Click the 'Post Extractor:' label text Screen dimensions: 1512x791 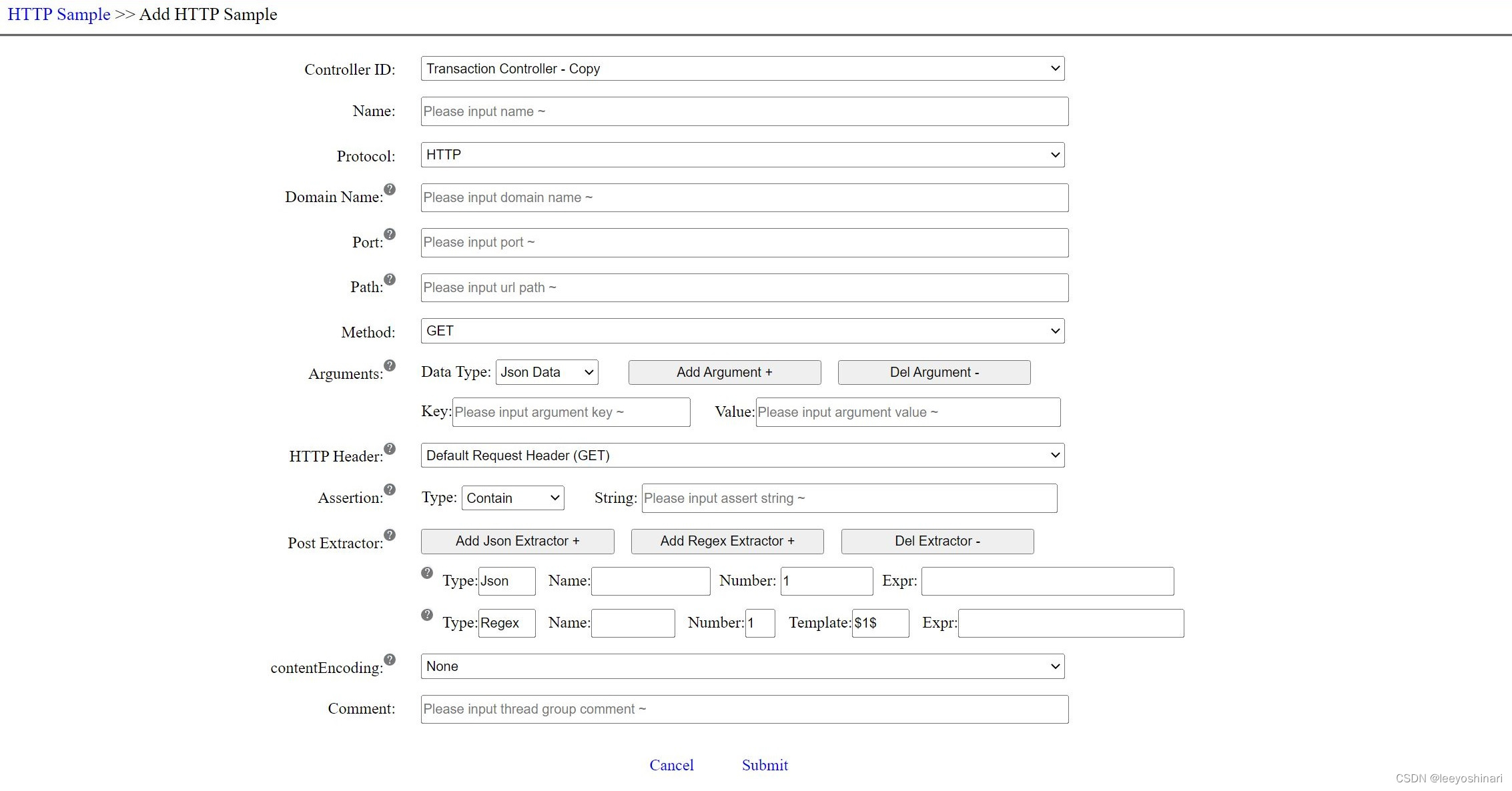pos(336,543)
